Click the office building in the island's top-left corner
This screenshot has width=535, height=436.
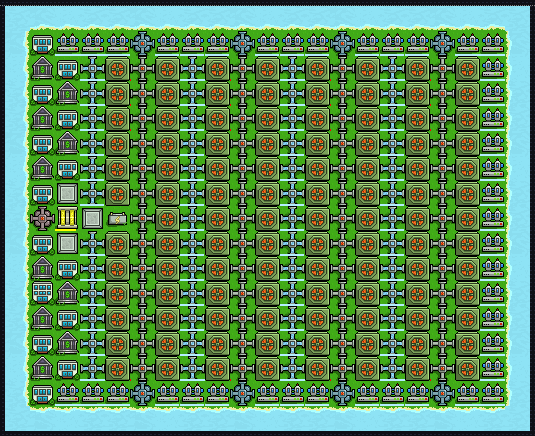coord(42,44)
